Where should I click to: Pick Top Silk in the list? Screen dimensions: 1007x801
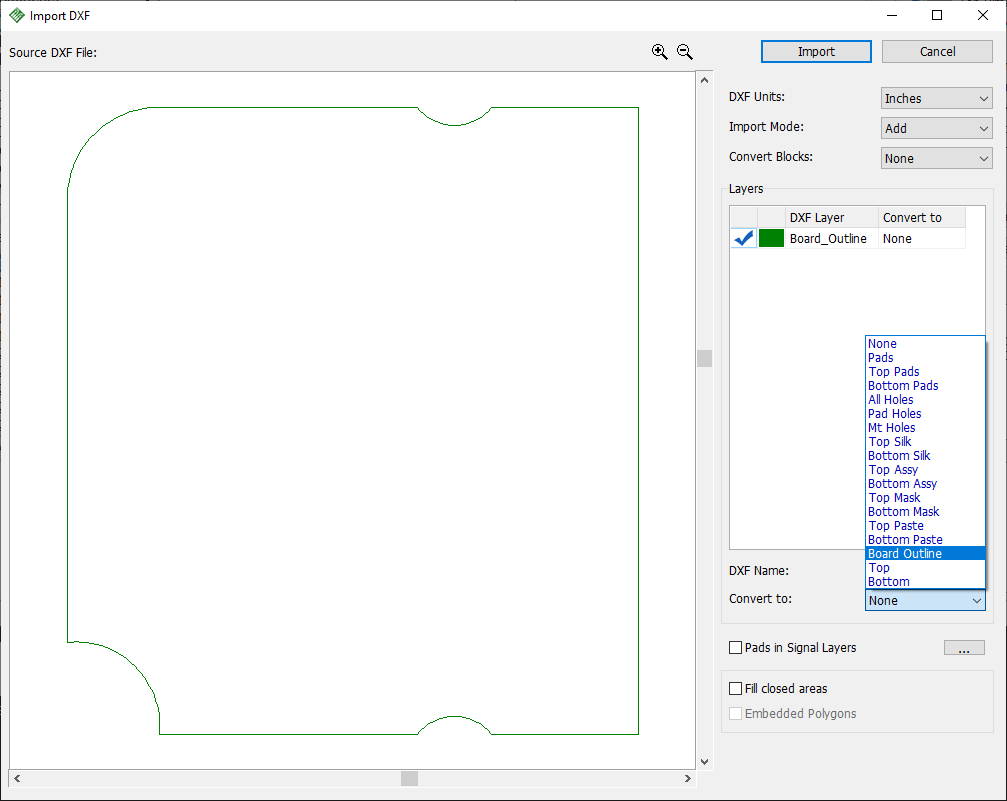pos(925,442)
